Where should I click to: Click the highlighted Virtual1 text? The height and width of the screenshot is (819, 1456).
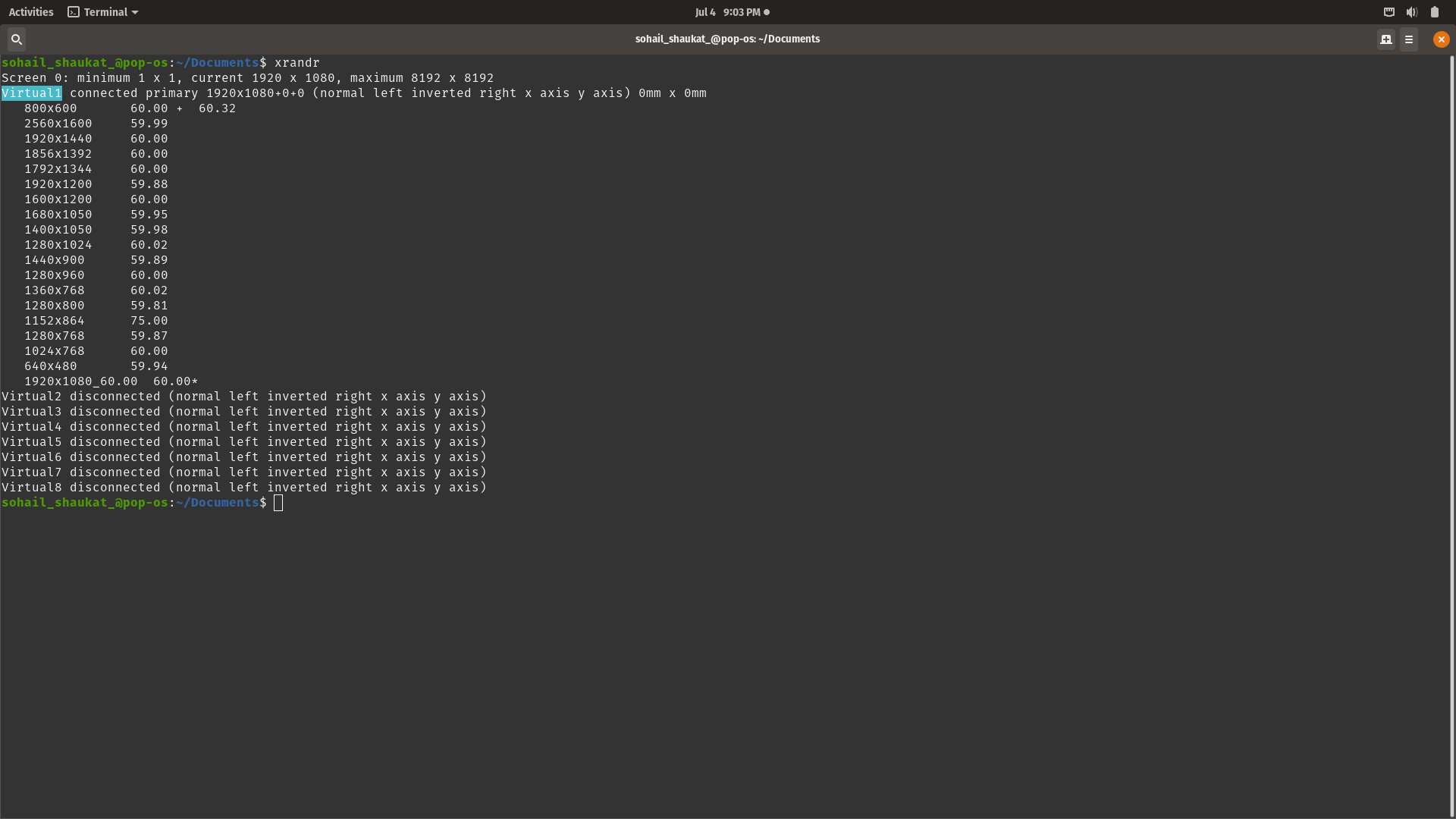(x=32, y=93)
